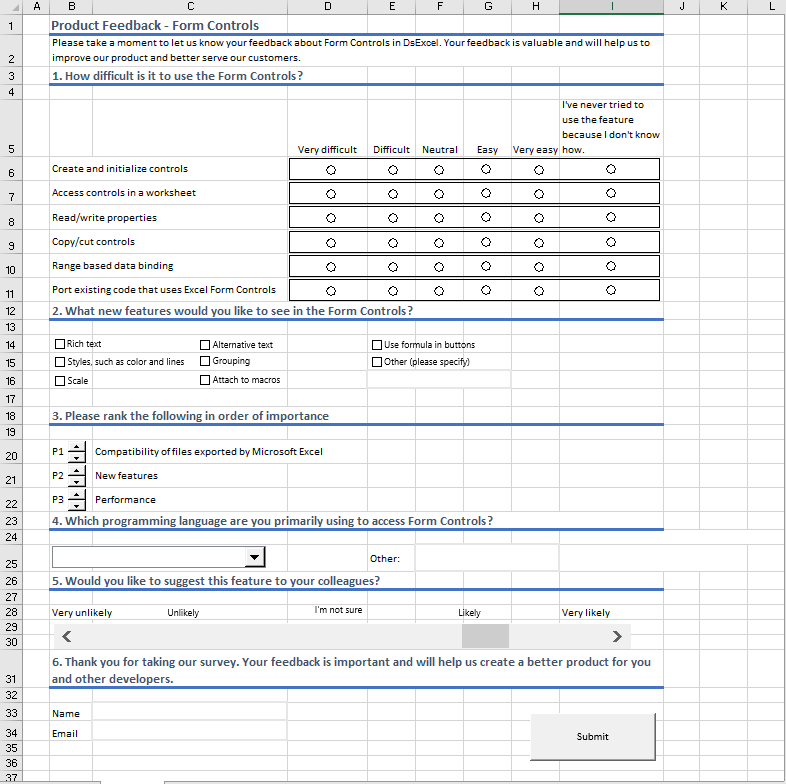786x784 pixels.
Task: Select column K header
Action: 723,7
